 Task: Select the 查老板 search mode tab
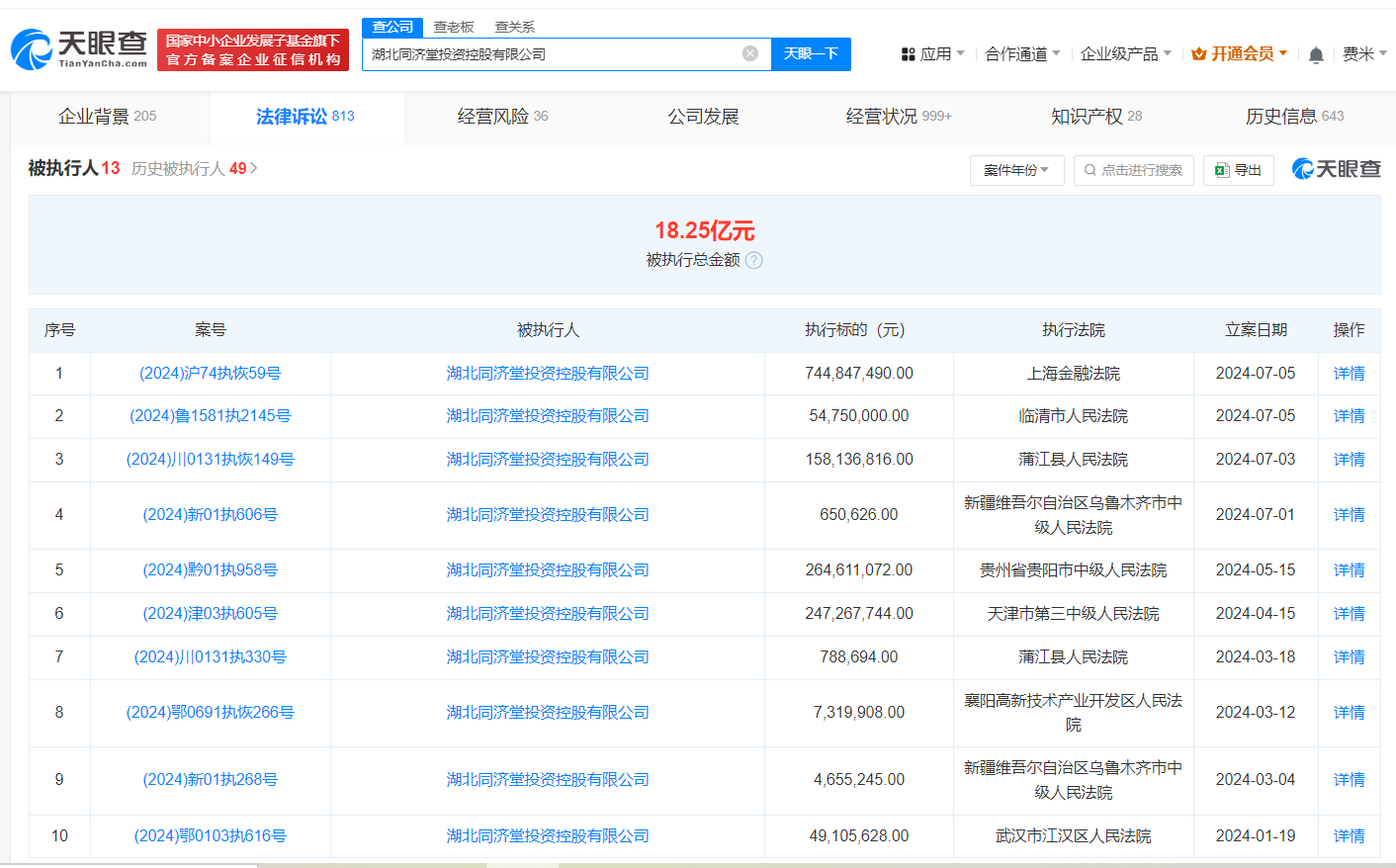(454, 27)
